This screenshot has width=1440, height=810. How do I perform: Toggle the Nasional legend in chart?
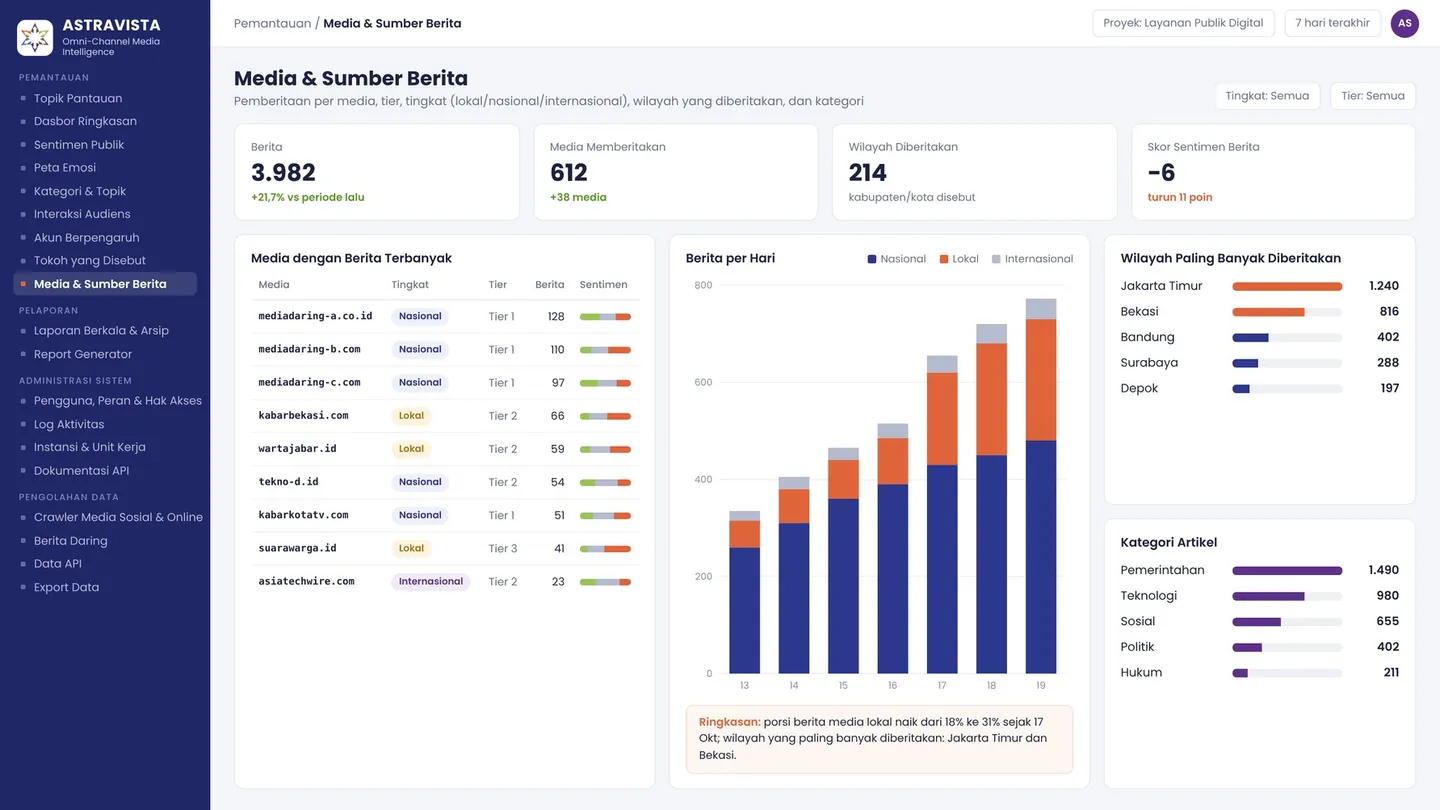[x=897, y=259]
